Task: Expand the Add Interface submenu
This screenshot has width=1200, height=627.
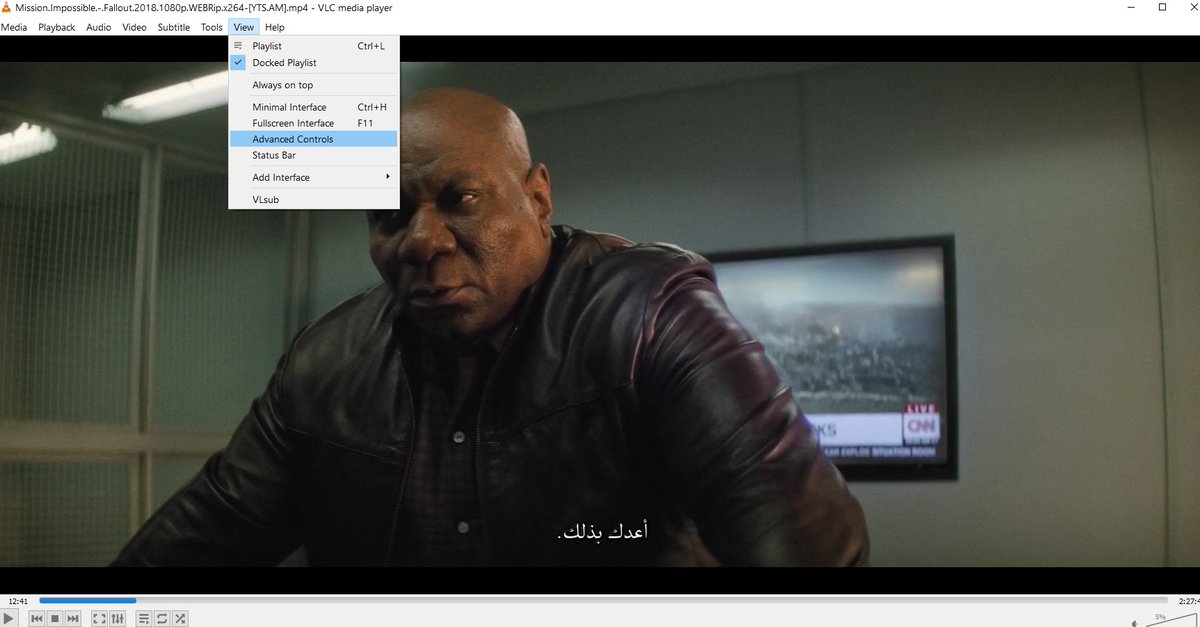Action: click(x=313, y=177)
